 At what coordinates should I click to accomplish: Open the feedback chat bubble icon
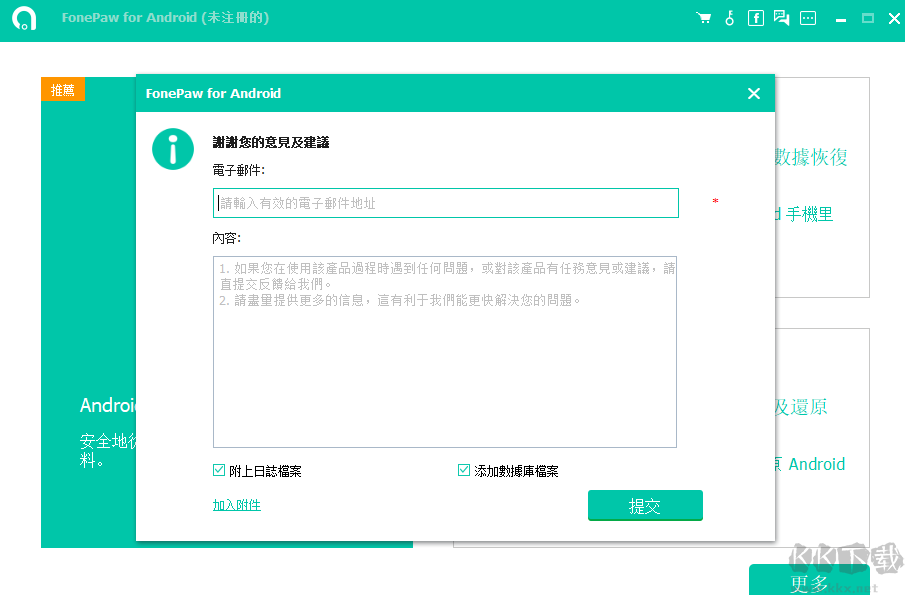pos(781,17)
